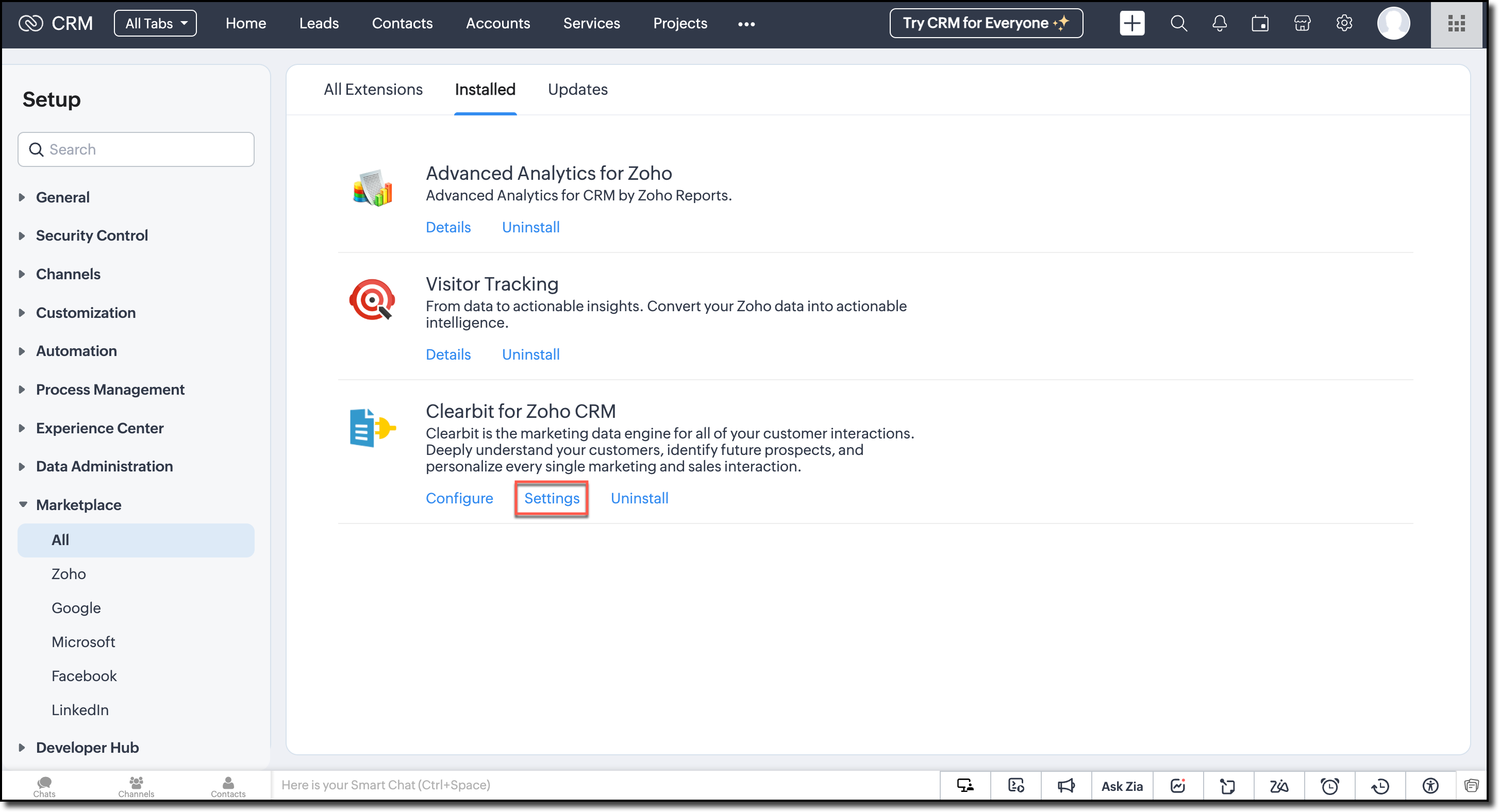Open the search magnifier in top bar
1499x812 pixels.
1178,23
